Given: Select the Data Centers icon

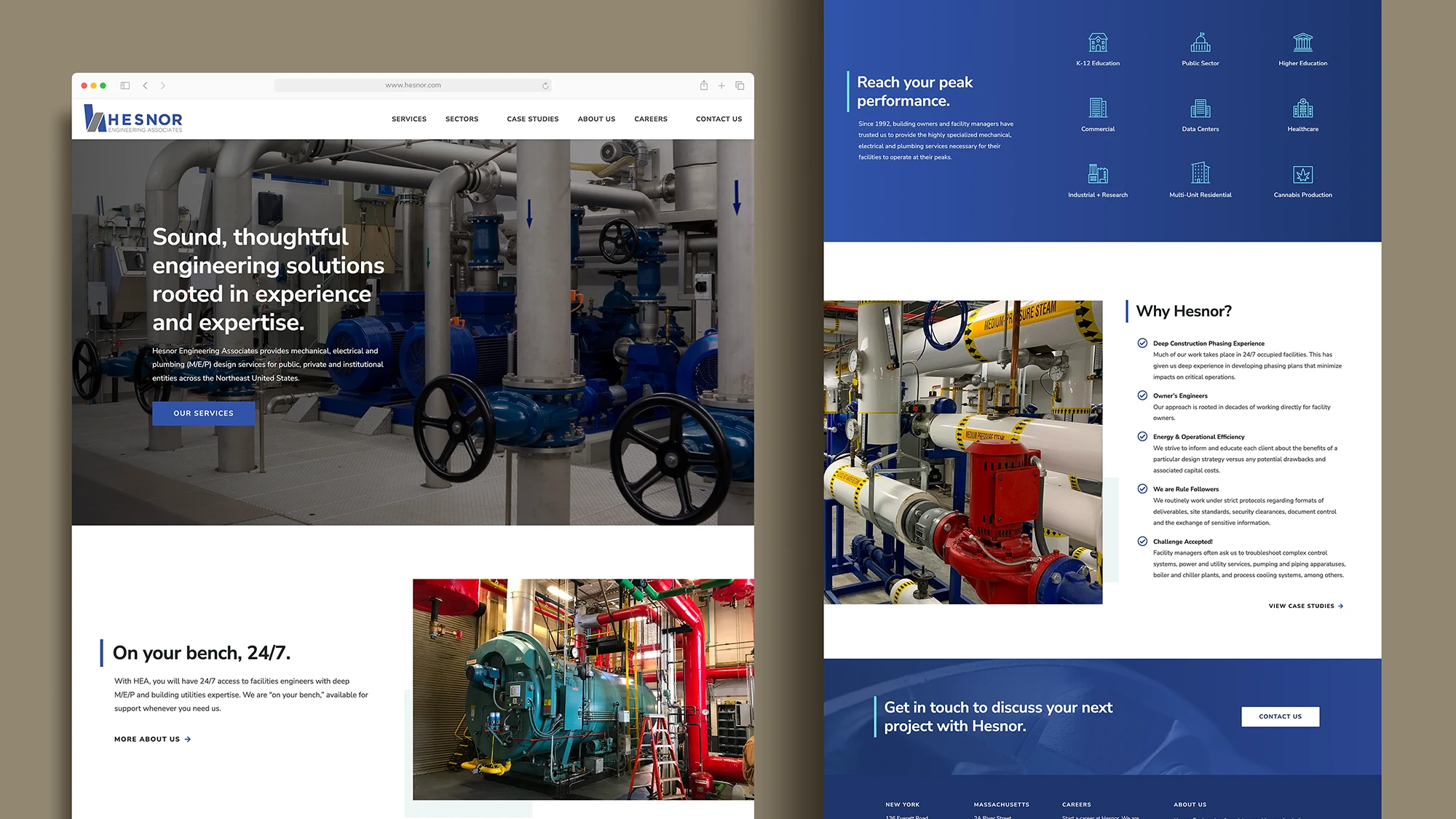Looking at the screenshot, I should coord(1200,108).
